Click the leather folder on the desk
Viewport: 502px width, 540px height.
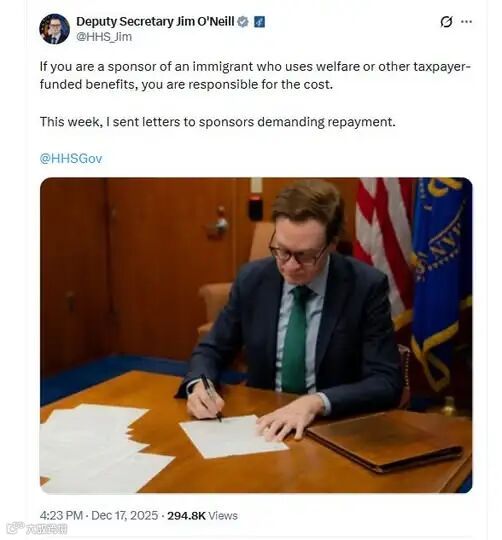point(384,440)
